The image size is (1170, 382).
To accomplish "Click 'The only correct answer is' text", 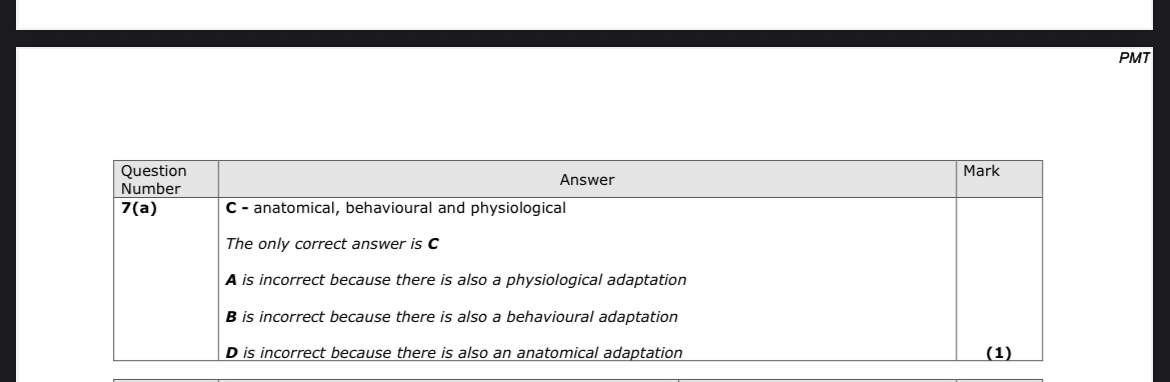I will [x=324, y=244].
